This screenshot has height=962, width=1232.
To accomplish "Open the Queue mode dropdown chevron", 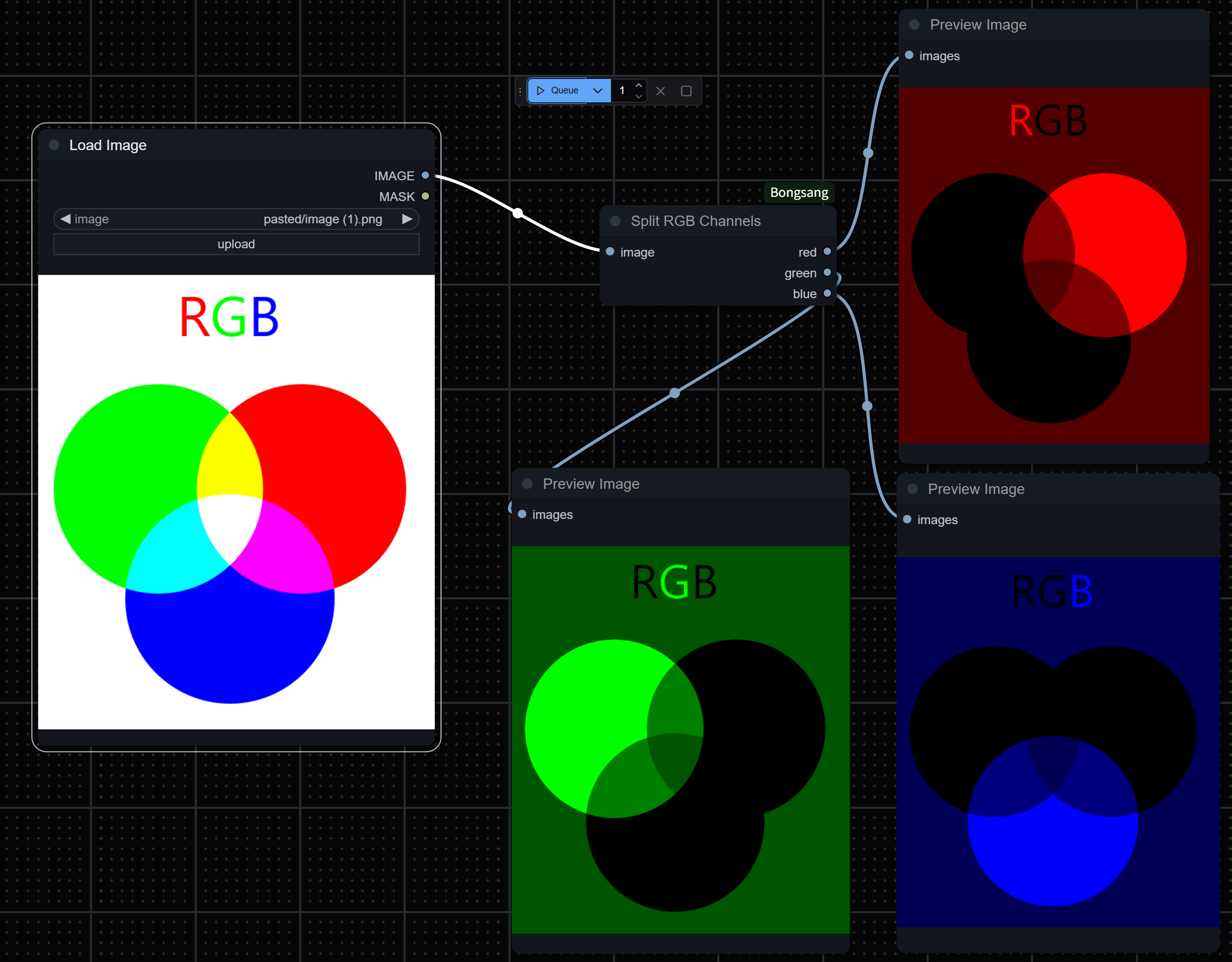I will point(598,90).
